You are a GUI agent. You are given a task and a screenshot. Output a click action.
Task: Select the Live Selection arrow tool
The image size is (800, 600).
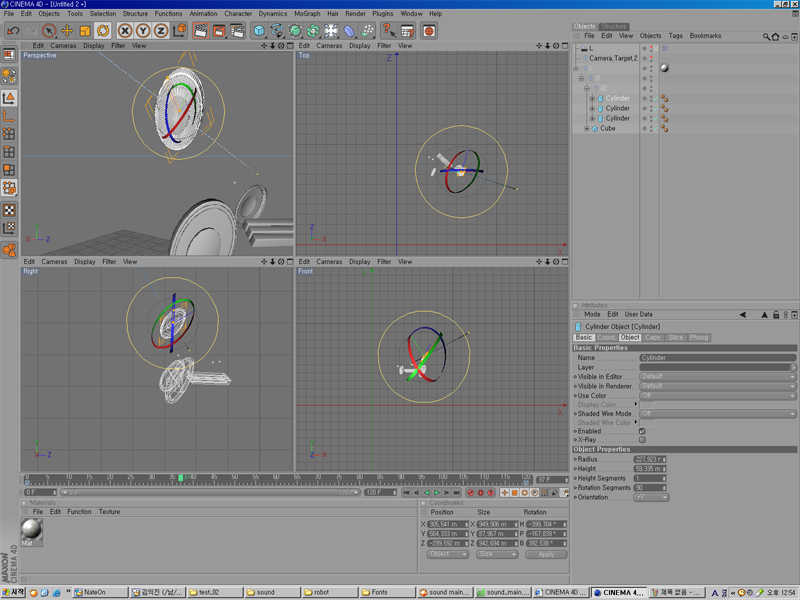coord(49,31)
